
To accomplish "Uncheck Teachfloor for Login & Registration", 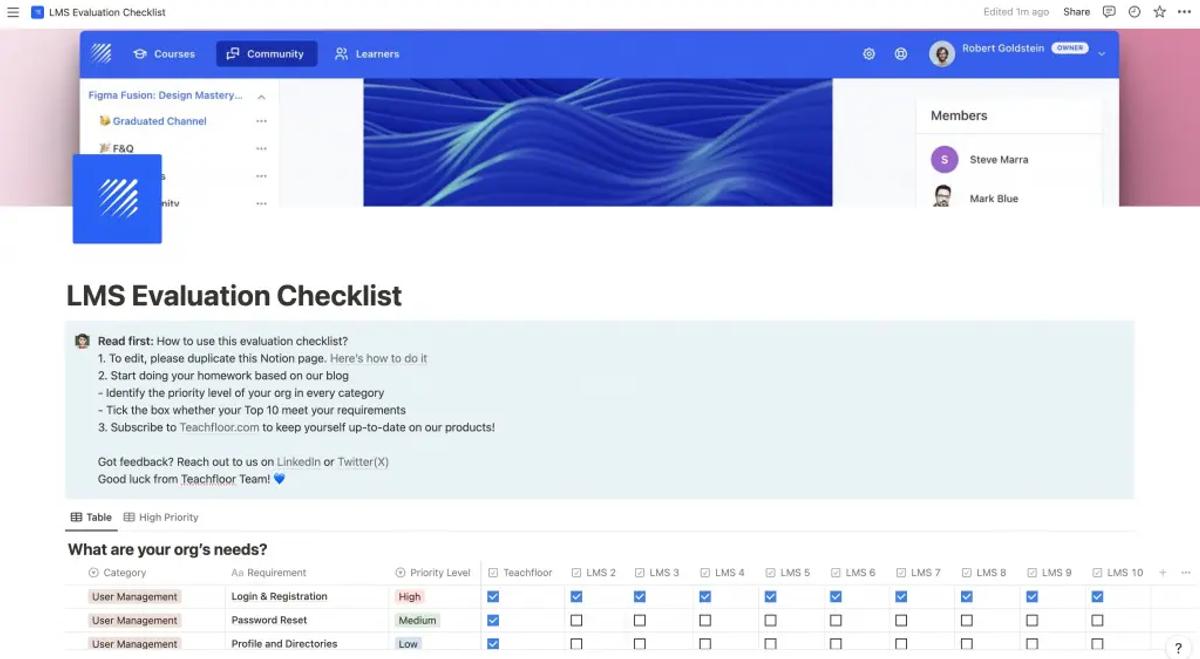I will click(493, 597).
